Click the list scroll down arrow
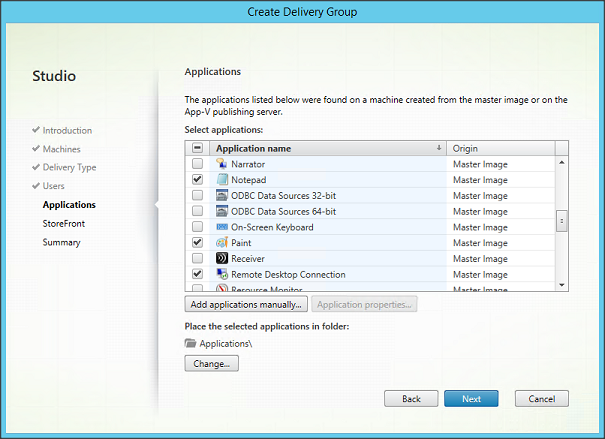The height and width of the screenshot is (439, 605). pyautogui.click(x=562, y=285)
